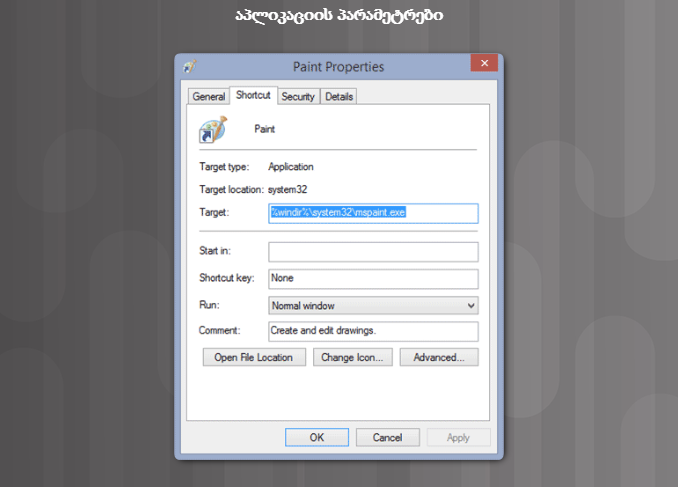The image size is (678, 487).
Task: Click inside the Target path field
Action: 373,213
